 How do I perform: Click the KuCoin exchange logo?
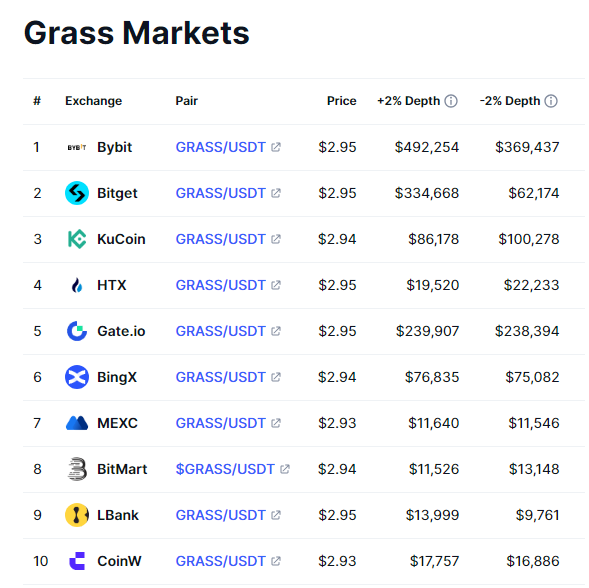(77, 239)
